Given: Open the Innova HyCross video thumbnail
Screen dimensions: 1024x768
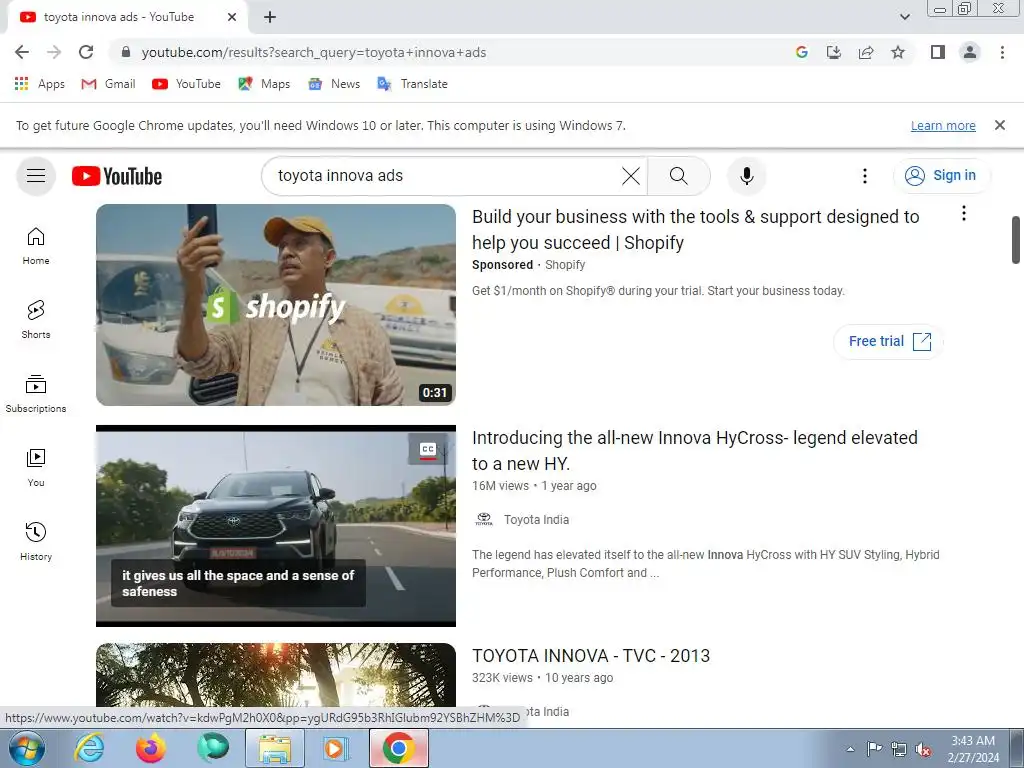Looking at the screenshot, I should (276, 526).
